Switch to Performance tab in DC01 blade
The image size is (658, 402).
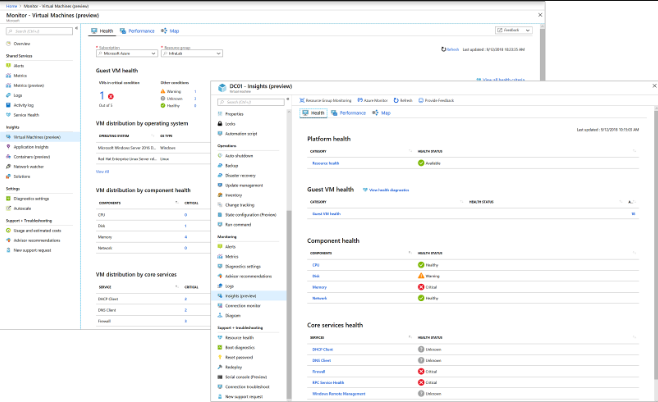point(348,113)
